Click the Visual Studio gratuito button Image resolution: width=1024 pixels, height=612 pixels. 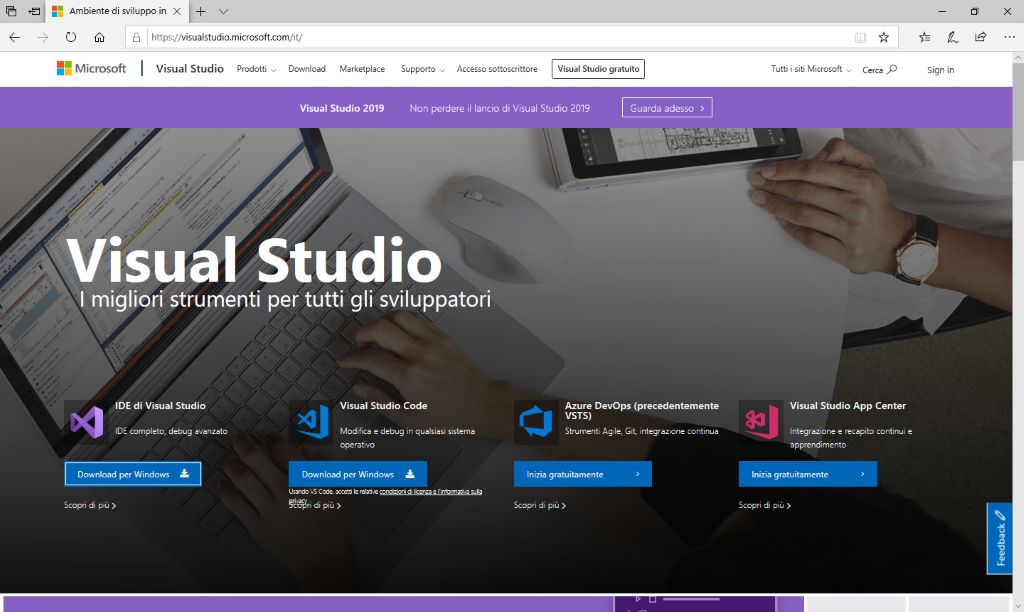point(598,69)
